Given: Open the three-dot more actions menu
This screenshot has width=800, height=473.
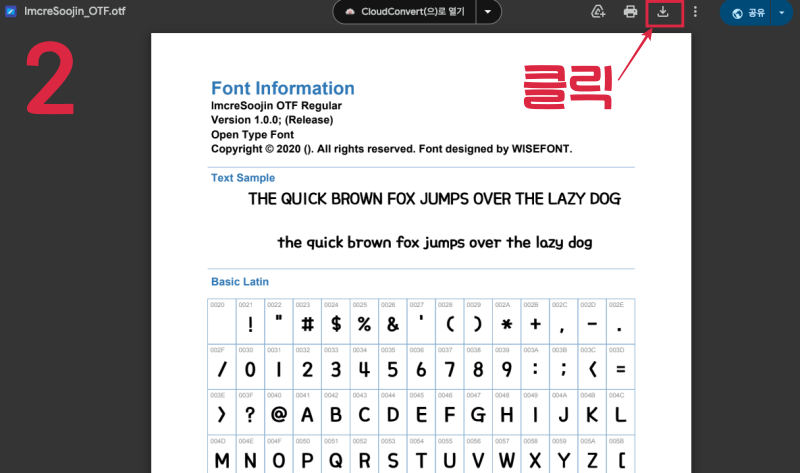Looking at the screenshot, I should pos(695,12).
